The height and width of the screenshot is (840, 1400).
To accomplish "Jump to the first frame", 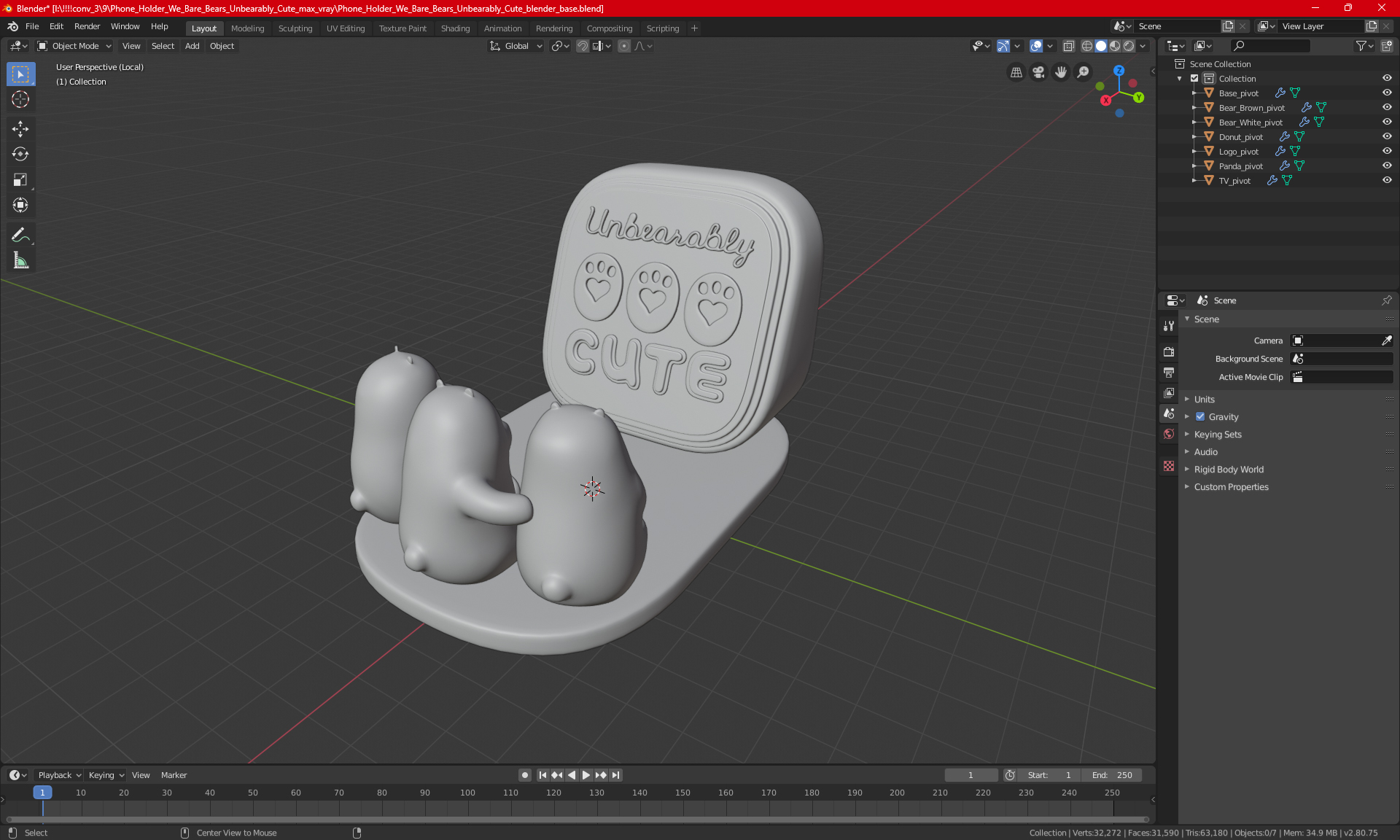I will (542, 775).
